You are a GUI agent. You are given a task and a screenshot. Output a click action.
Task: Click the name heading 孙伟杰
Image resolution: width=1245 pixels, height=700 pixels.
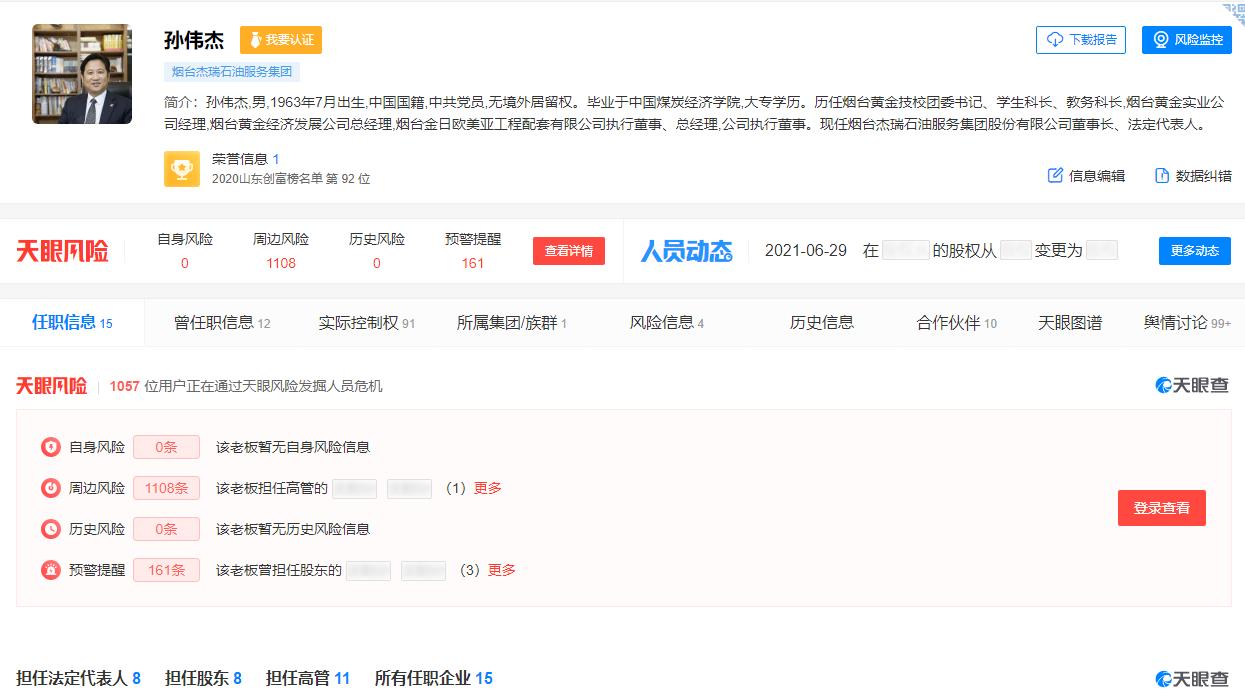[194, 40]
